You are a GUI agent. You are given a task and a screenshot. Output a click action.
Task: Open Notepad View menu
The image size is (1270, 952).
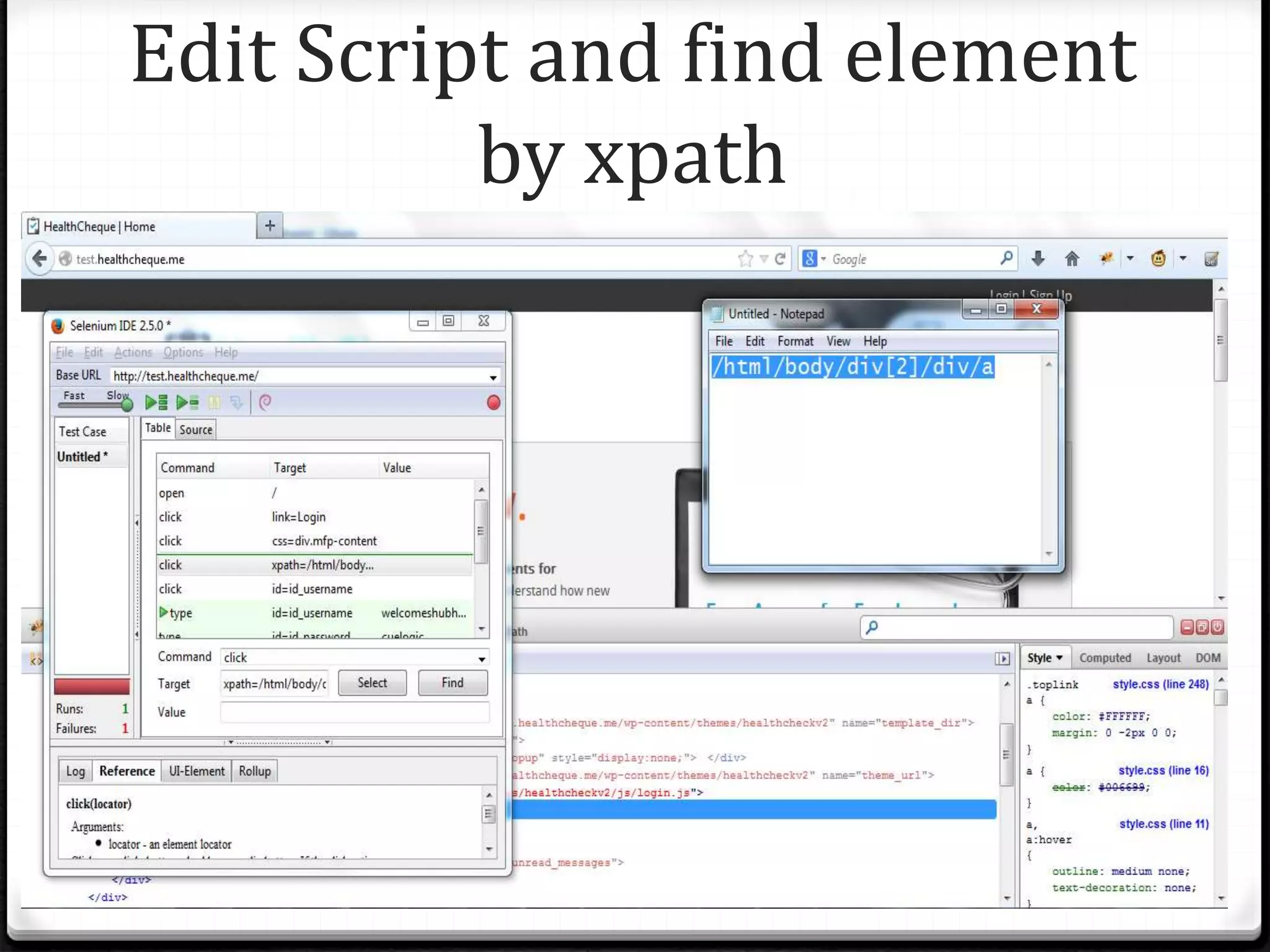tap(838, 341)
